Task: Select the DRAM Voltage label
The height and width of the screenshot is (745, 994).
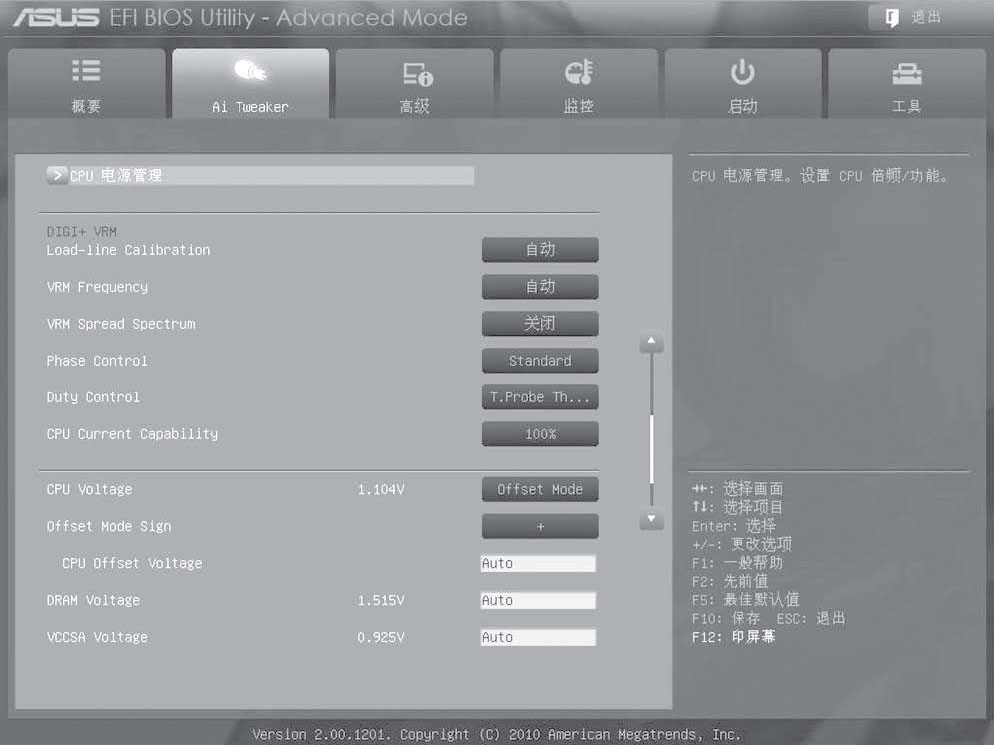Action: coord(93,600)
